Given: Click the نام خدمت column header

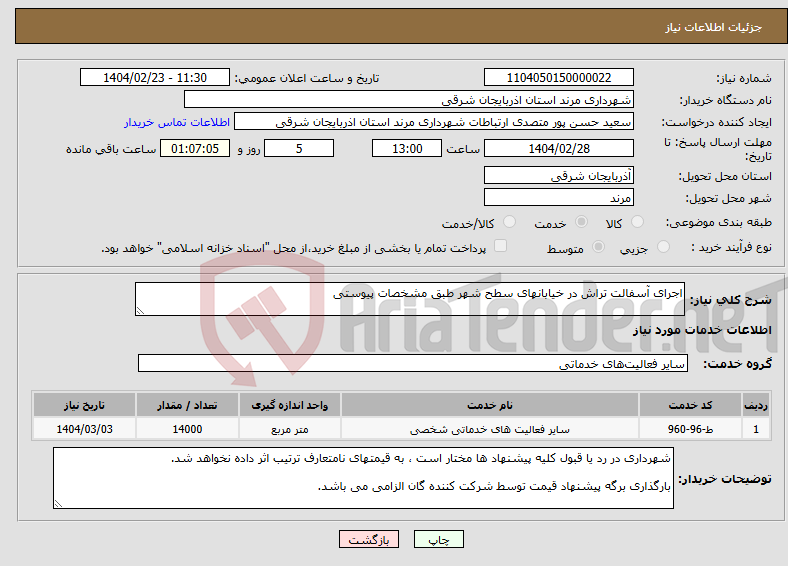Looking at the screenshot, I should coord(489,405).
